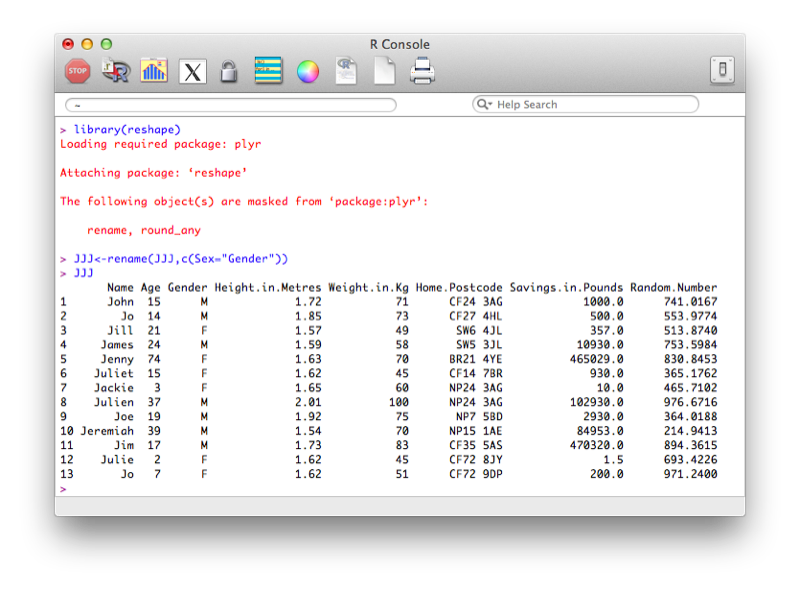Open the Quartz graphics bar-chart icon
800x592 pixels.
[154, 71]
